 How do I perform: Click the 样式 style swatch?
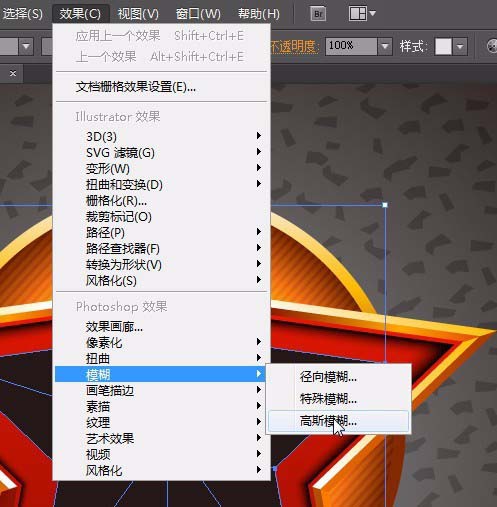click(x=444, y=46)
